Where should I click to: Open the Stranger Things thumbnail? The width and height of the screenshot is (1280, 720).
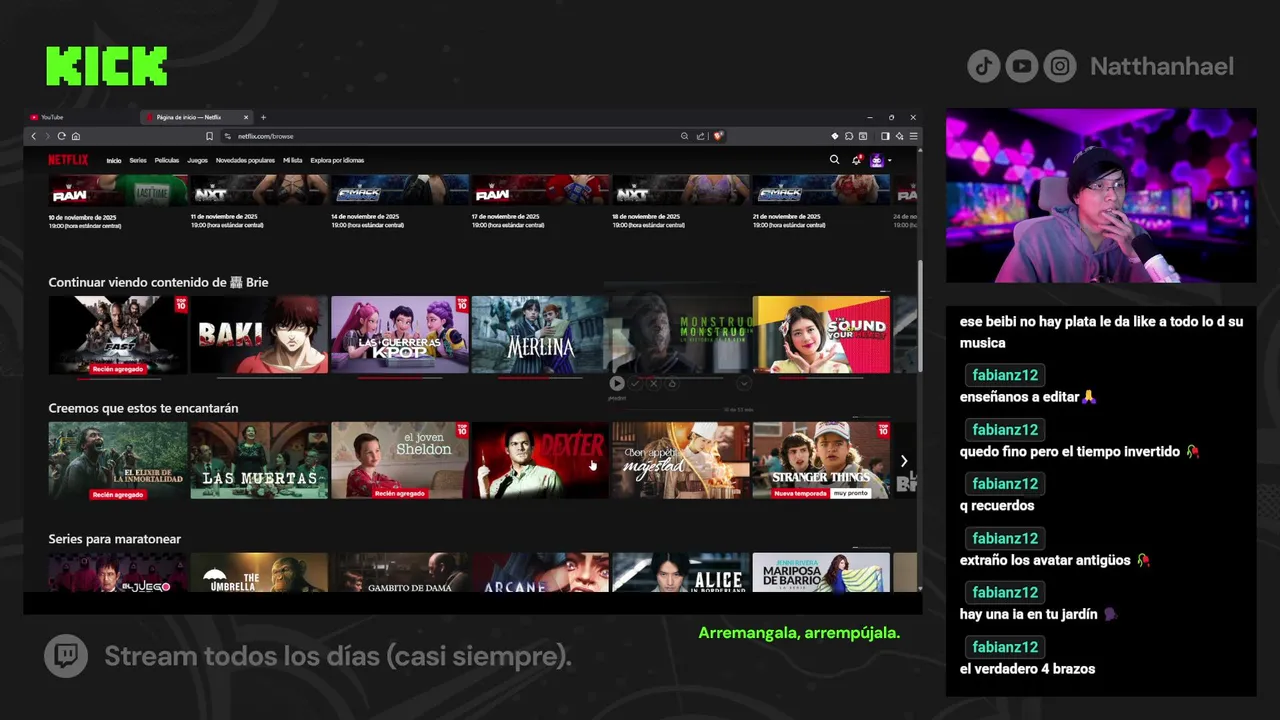(821, 460)
